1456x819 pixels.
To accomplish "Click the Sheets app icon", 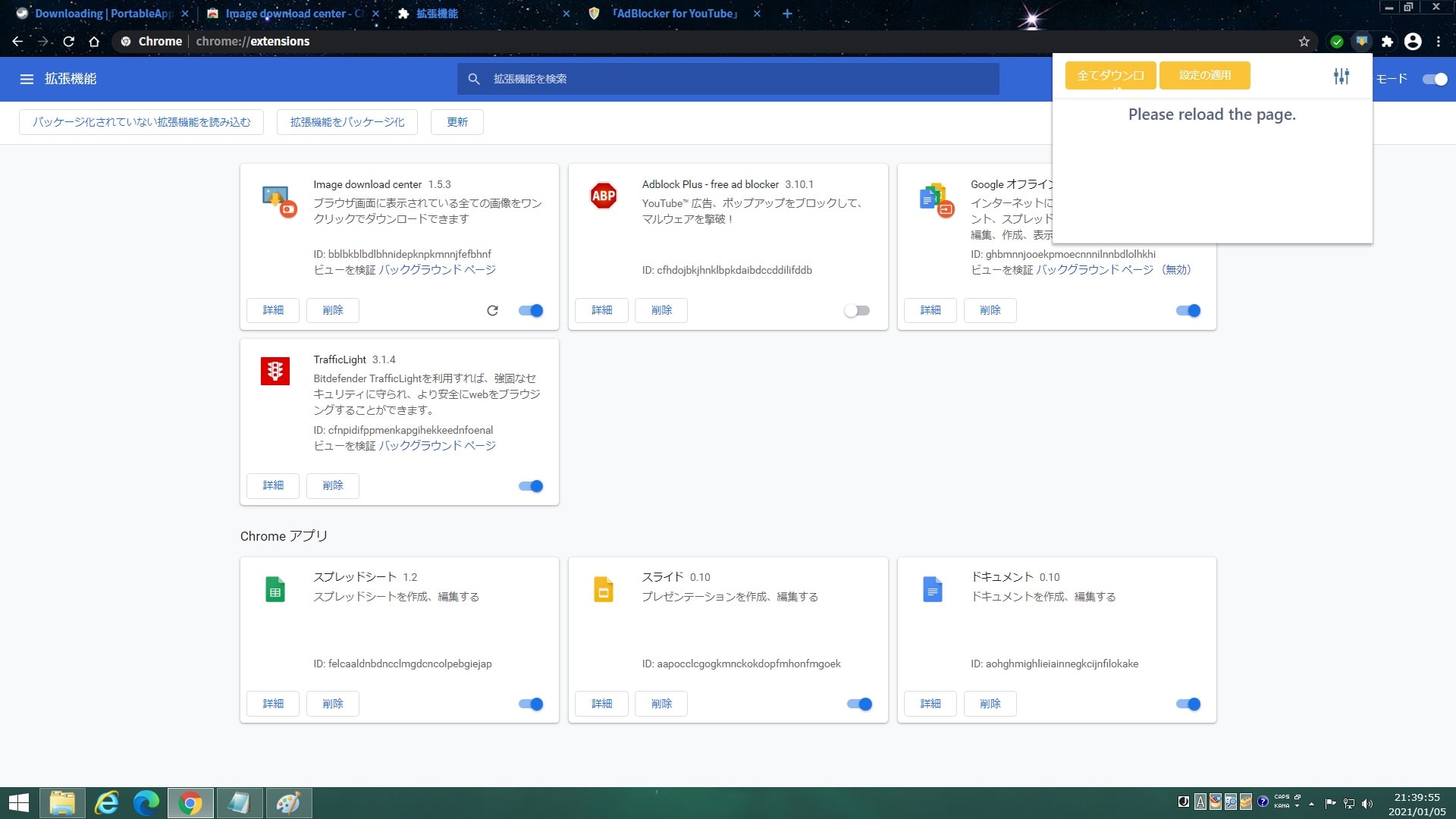I will [x=275, y=589].
